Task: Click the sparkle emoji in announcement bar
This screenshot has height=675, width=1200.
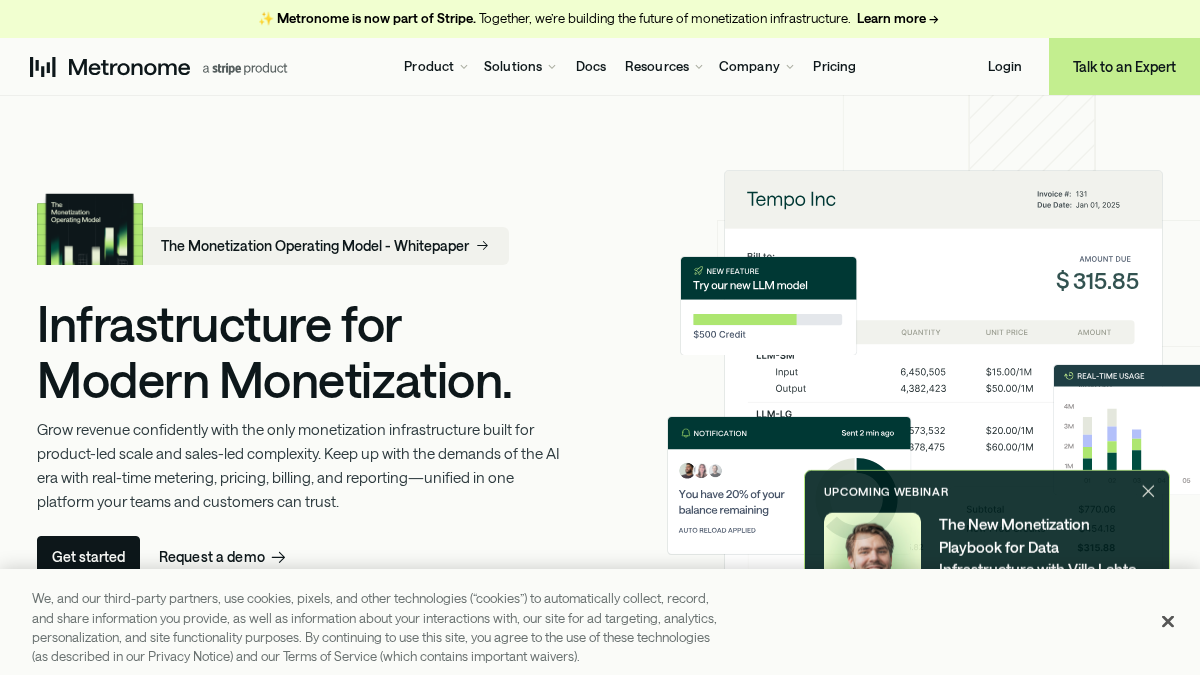Action: pos(266,18)
